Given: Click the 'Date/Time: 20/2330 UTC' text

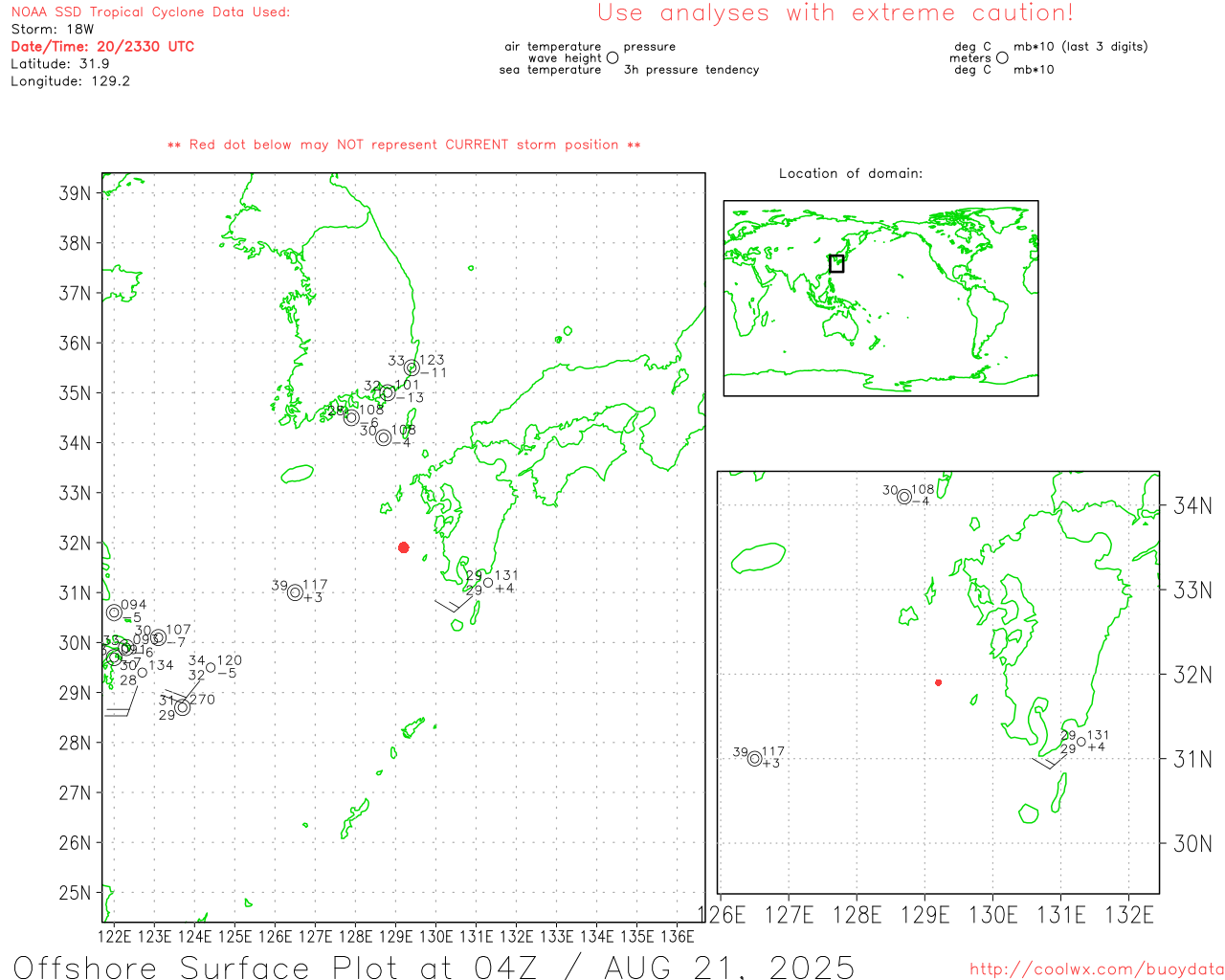Looking at the screenshot, I should pos(102,47).
